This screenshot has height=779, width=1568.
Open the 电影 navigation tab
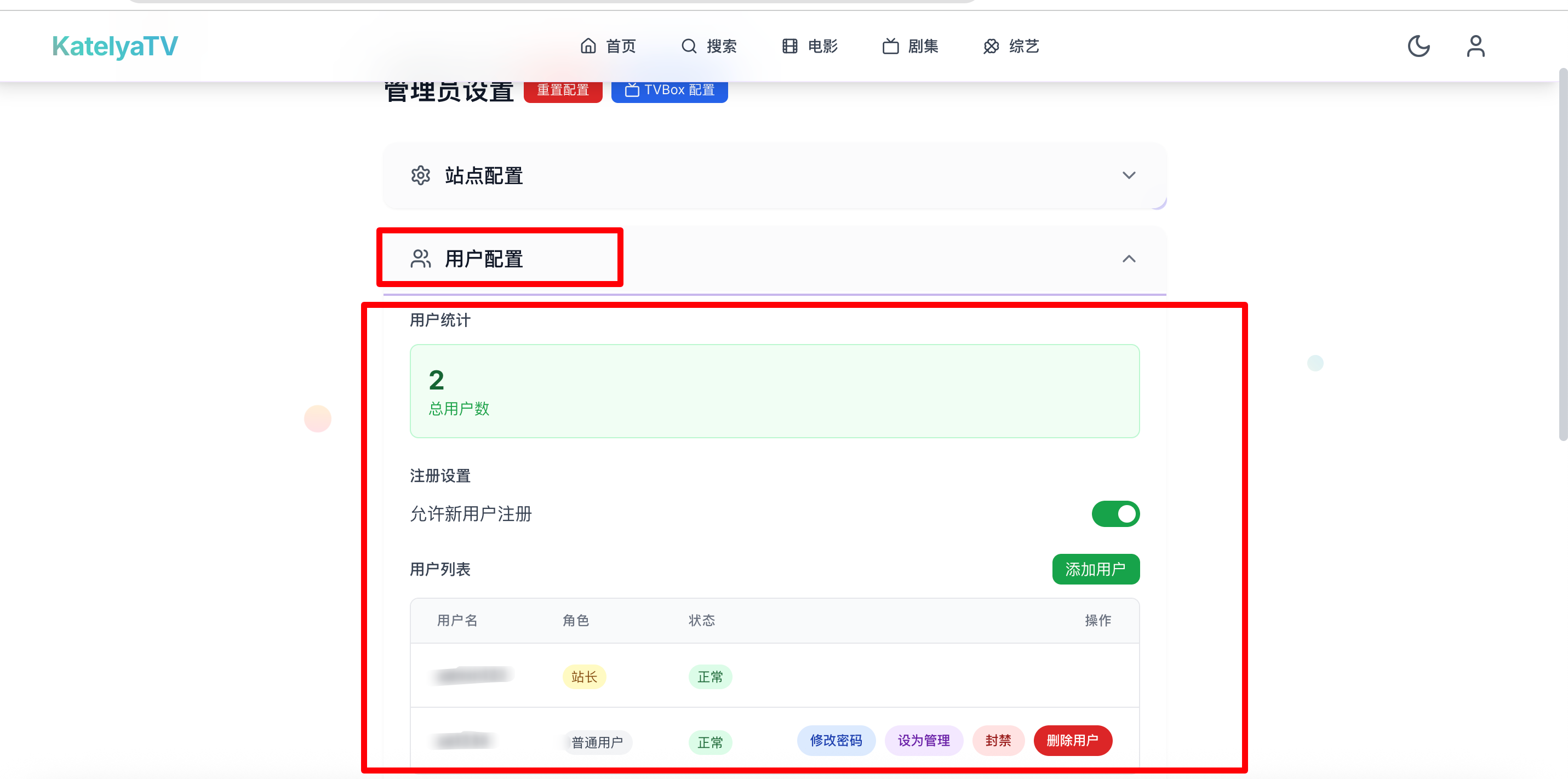click(x=822, y=46)
